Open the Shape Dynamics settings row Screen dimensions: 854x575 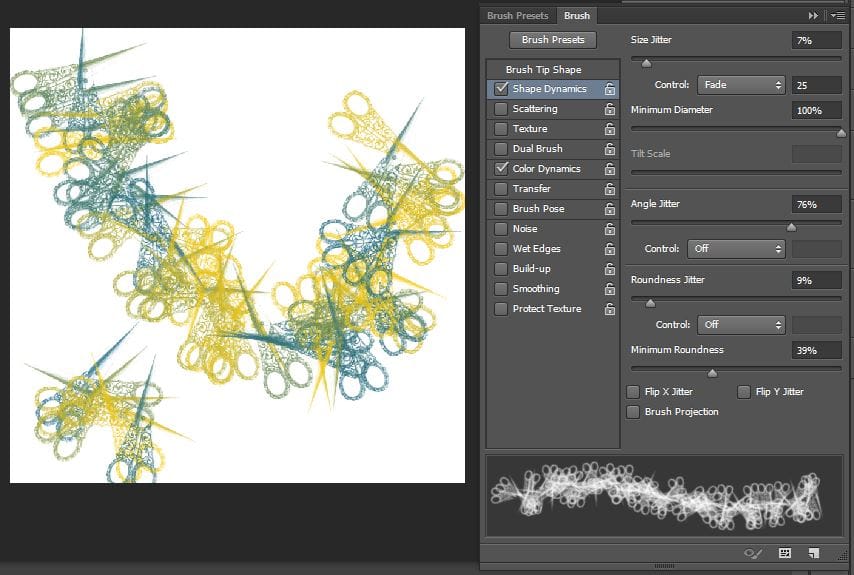tap(553, 89)
